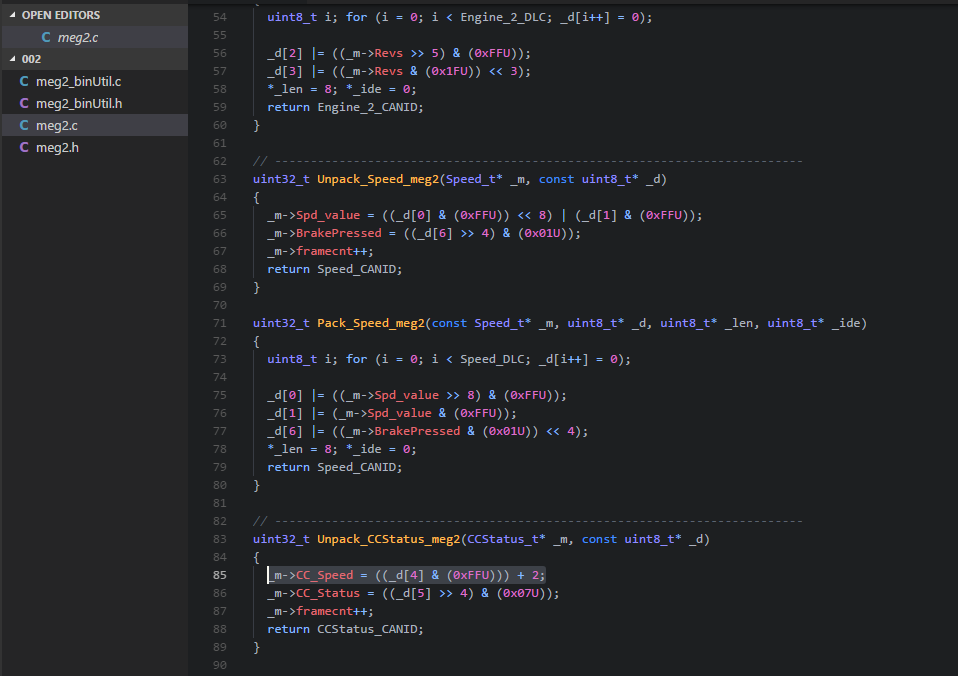The height and width of the screenshot is (676, 958).
Task: Click BrakePressed on line 77
Action: [417, 431]
